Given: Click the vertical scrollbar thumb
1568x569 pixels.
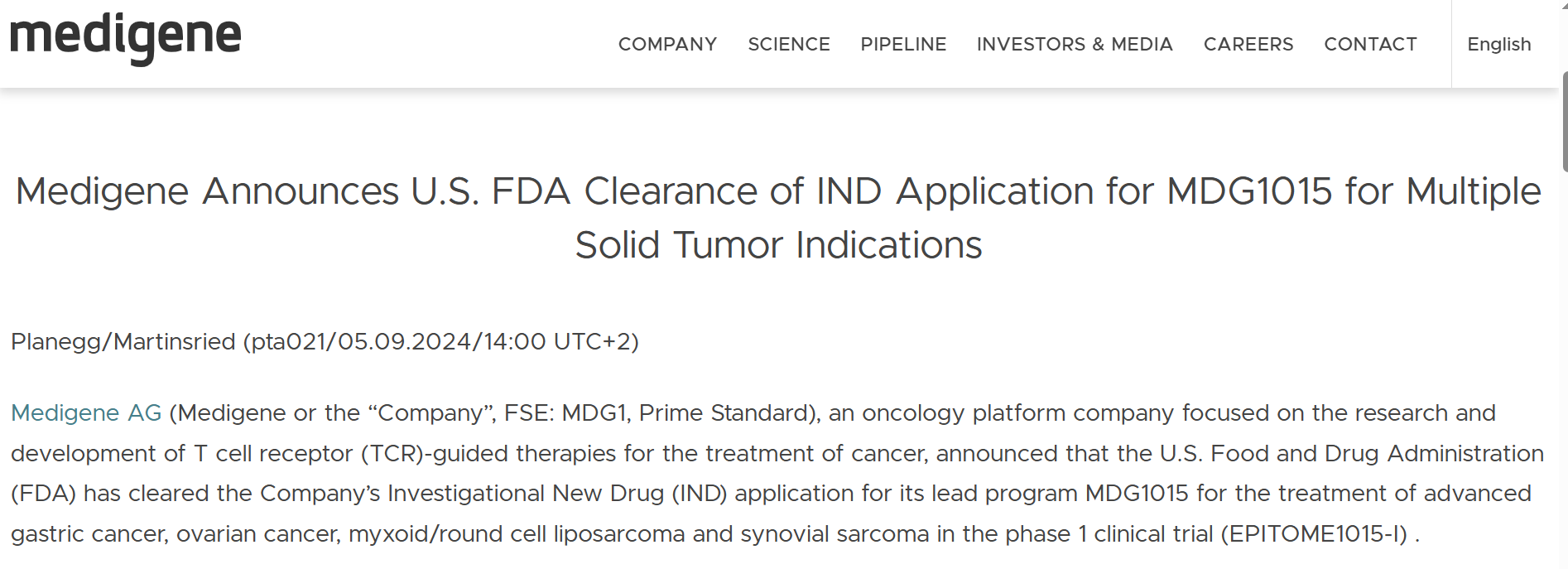Looking at the screenshot, I should [1564, 122].
